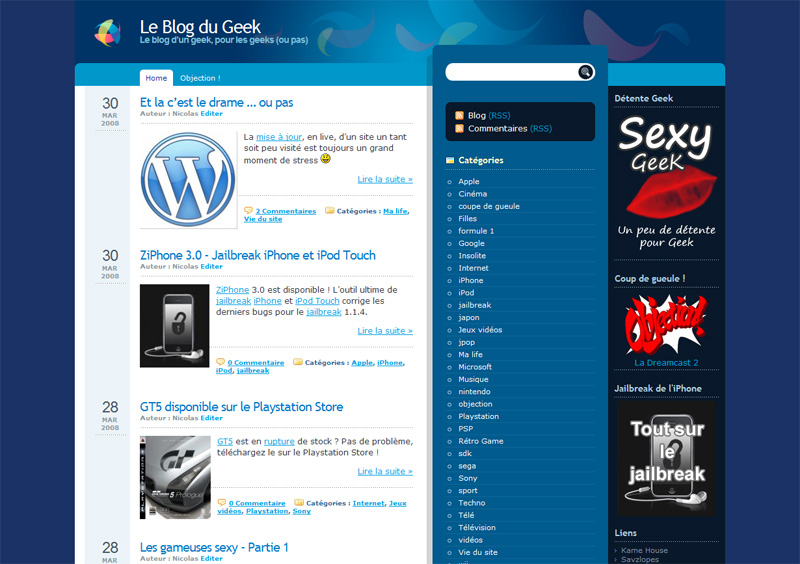Click the GT5 Prologue cover thumbnail
This screenshot has width=800, height=564.
pyautogui.click(x=175, y=477)
